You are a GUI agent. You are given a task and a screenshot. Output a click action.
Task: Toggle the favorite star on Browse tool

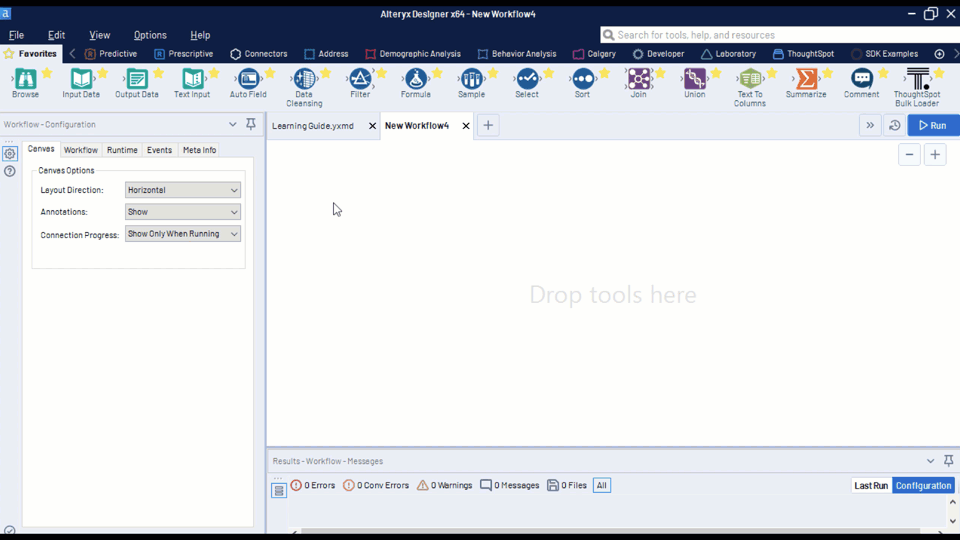47,74
